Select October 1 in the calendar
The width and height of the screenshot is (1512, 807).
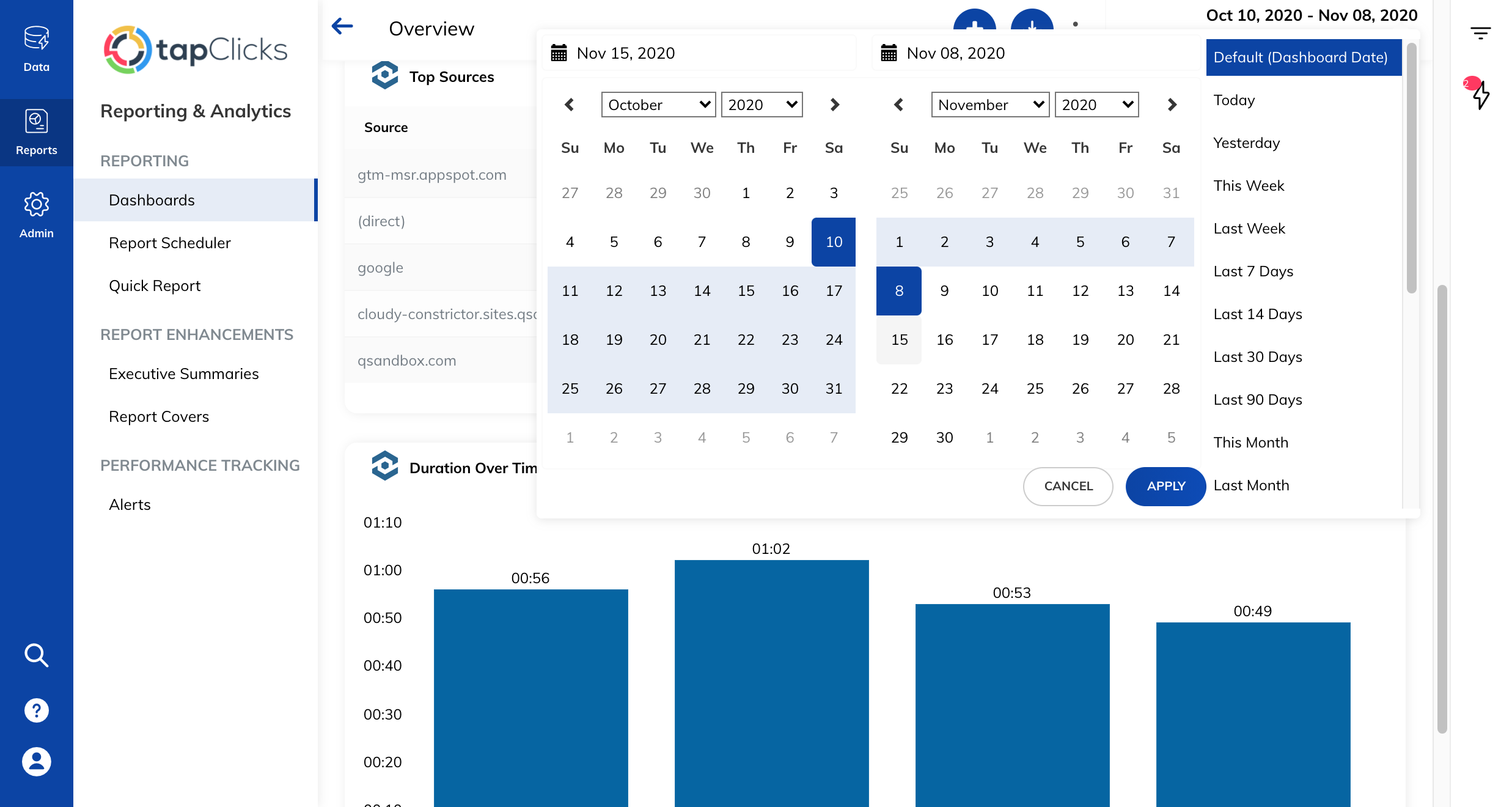tap(746, 193)
